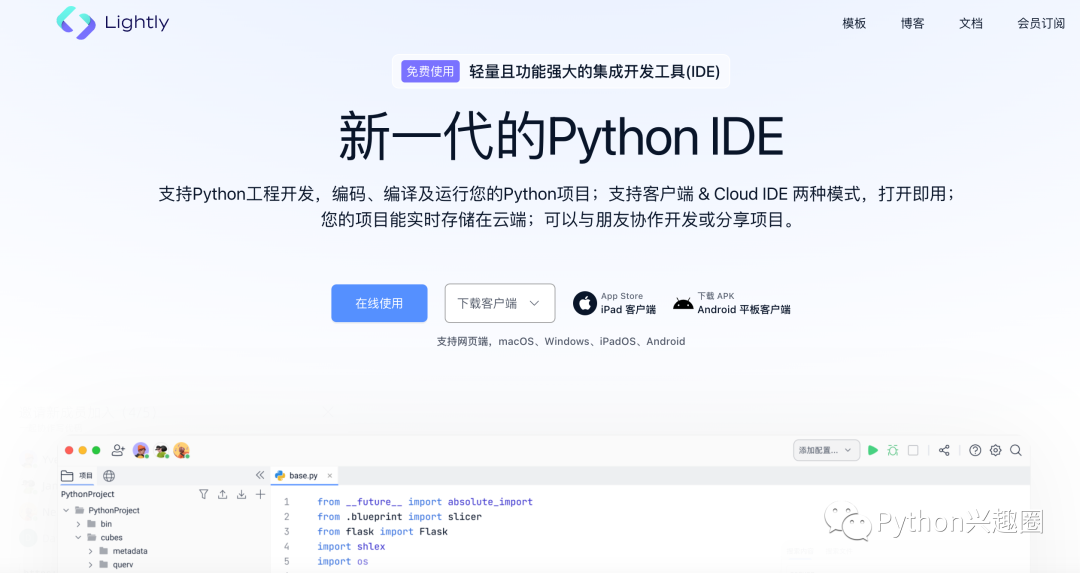Click second collaborator avatar with dark hair
The image size is (1080, 573).
click(161, 450)
